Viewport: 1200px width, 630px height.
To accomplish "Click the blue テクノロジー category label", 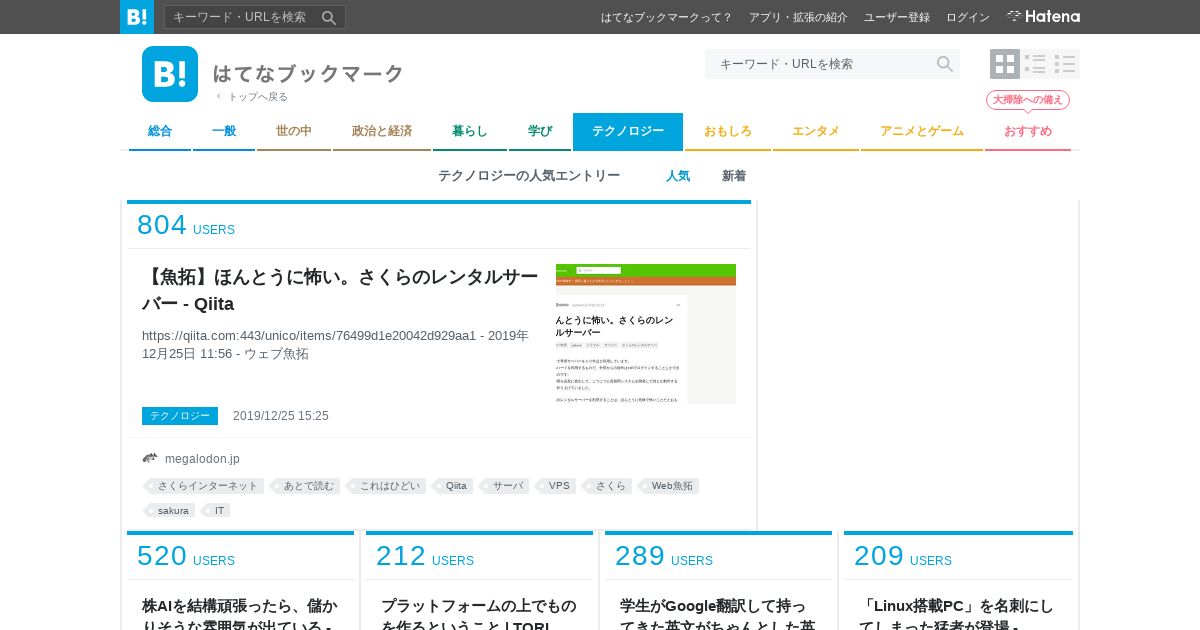I will tap(180, 416).
